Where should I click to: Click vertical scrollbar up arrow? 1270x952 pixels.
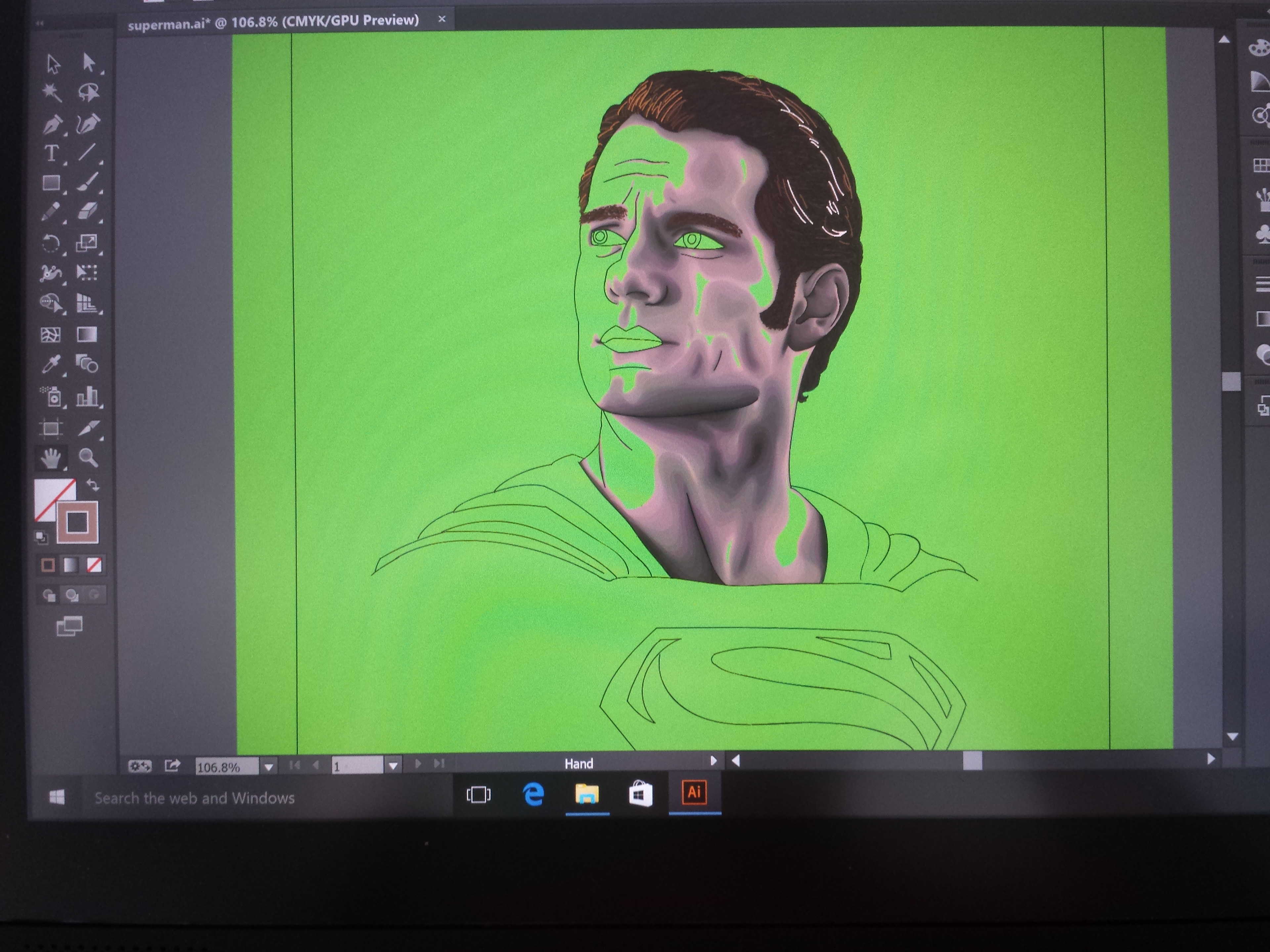1223,40
